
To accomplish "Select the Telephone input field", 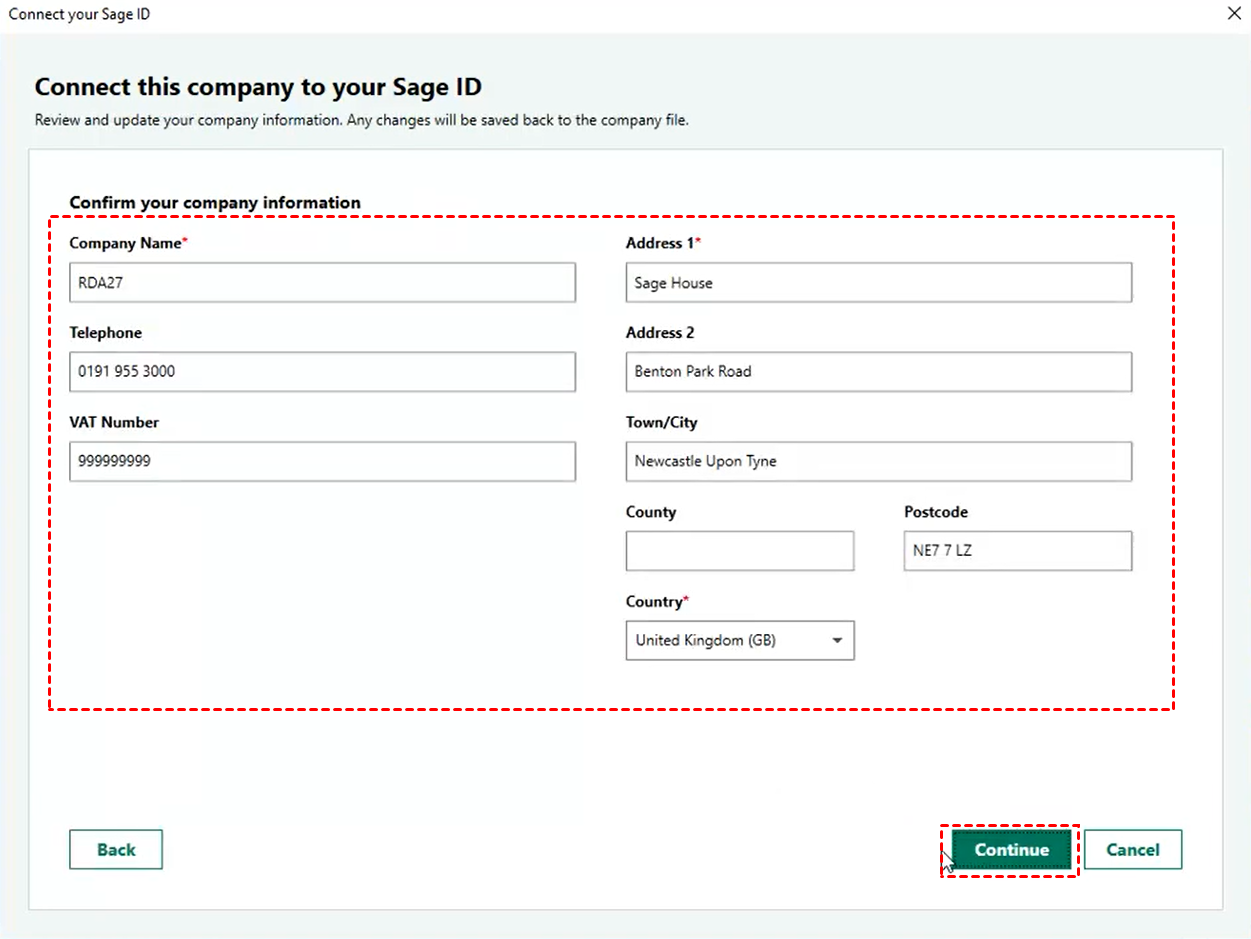I will pos(322,371).
